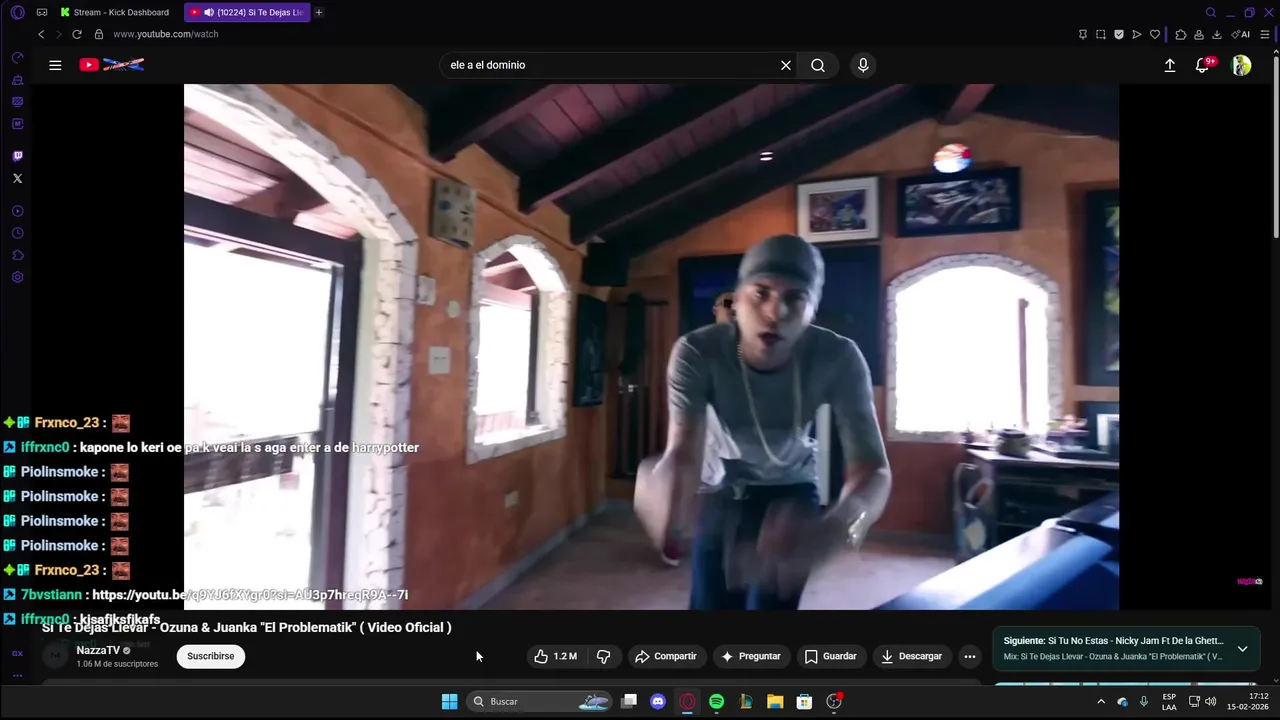Open My Flow send arrow icon
The width and height of the screenshot is (1280, 720).
tap(1137, 34)
